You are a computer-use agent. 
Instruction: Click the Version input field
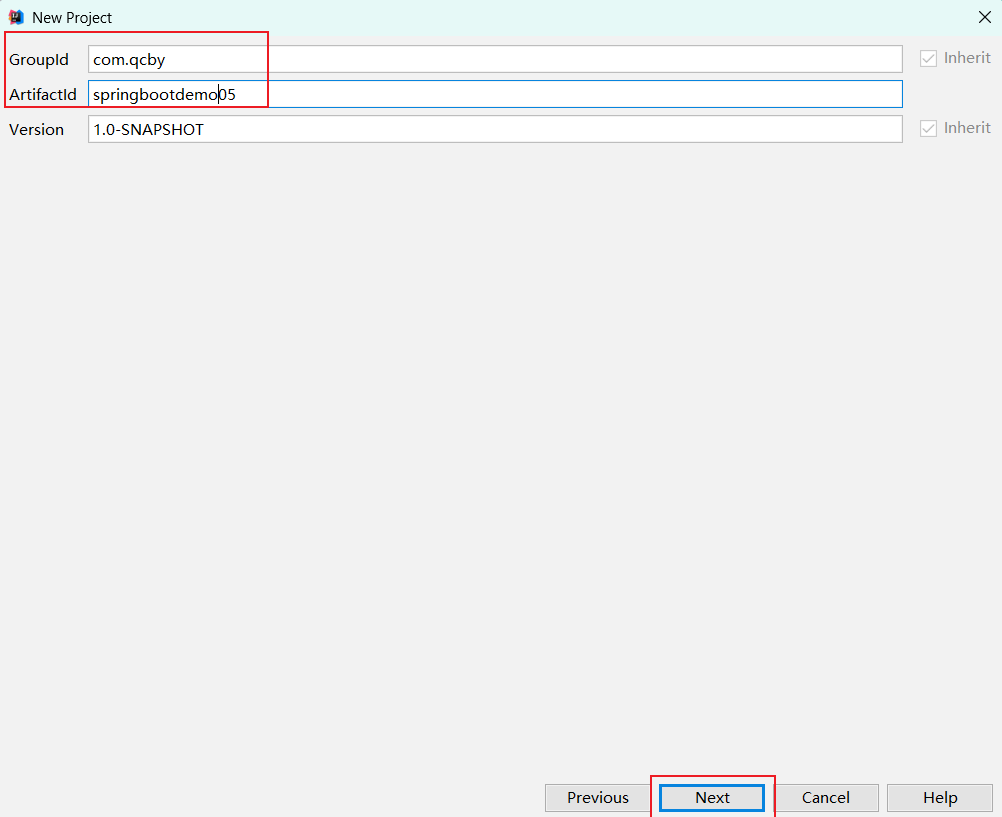(x=495, y=129)
